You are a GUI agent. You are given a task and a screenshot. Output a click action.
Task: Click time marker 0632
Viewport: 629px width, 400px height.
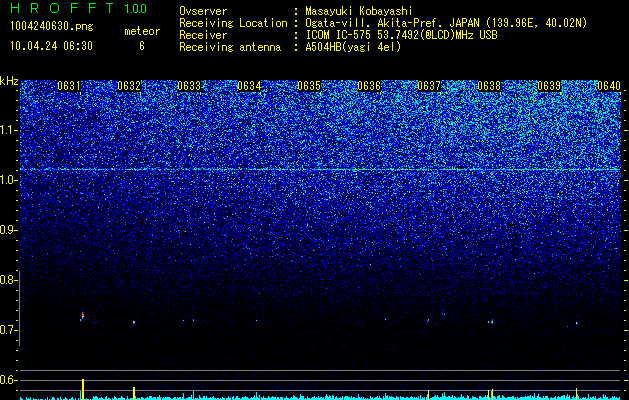click(x=129, y=86)
